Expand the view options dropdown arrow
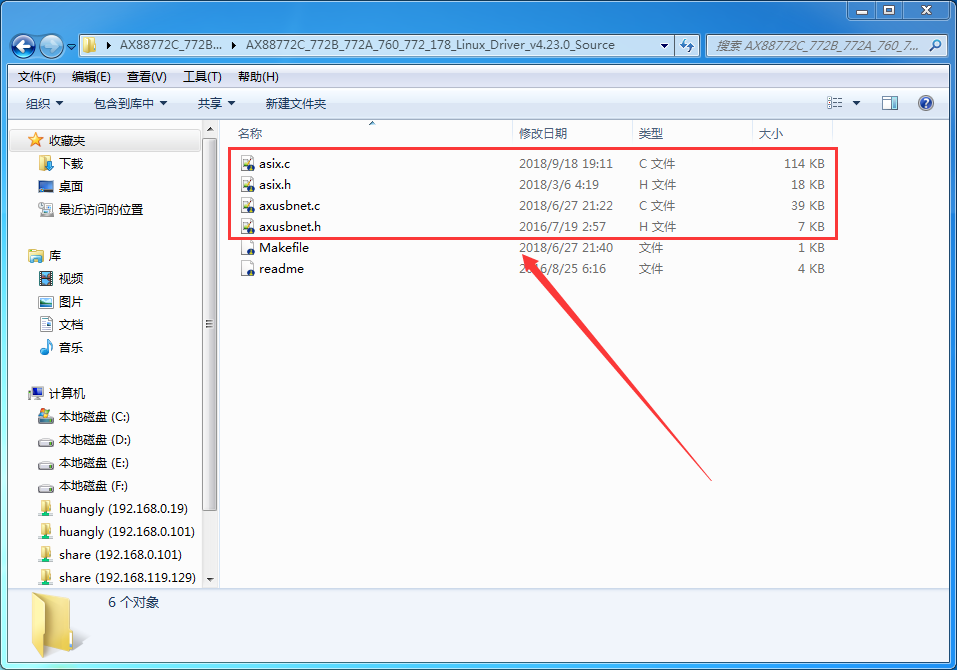The height and width of the screenshot is (670, 957). click(857, 103)
